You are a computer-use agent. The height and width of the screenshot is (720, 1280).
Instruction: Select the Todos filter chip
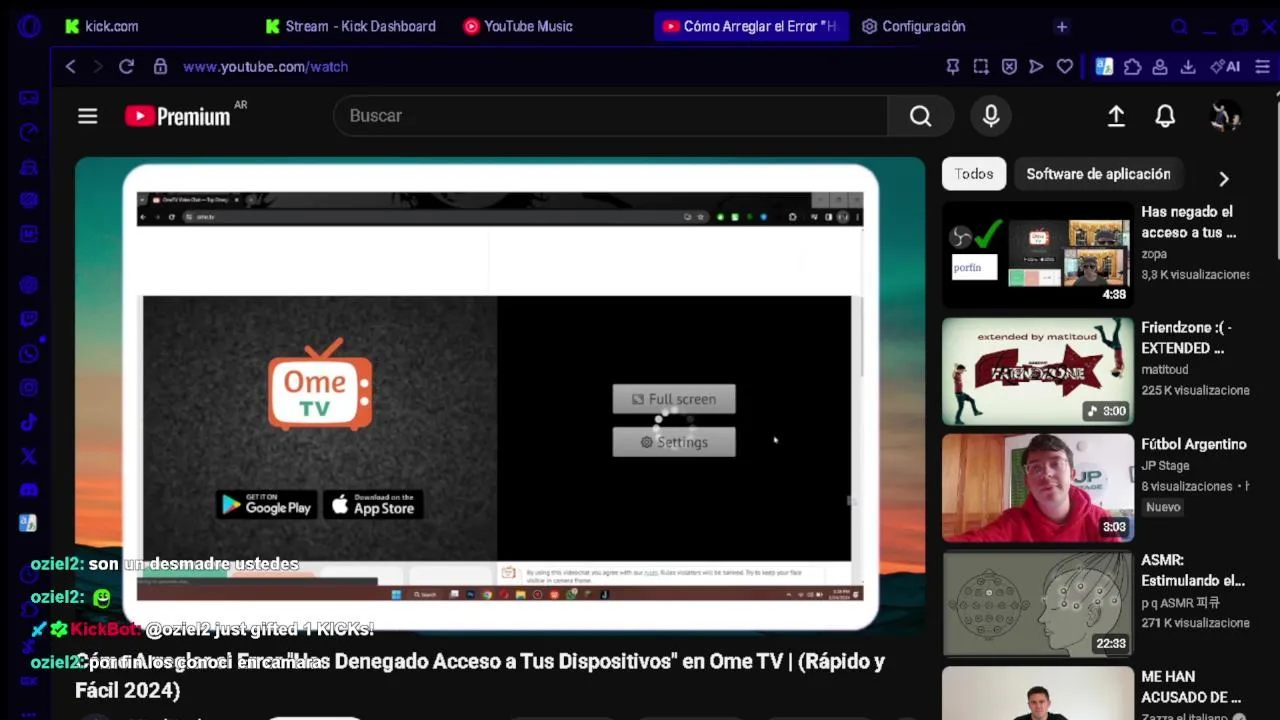(974, 174)
